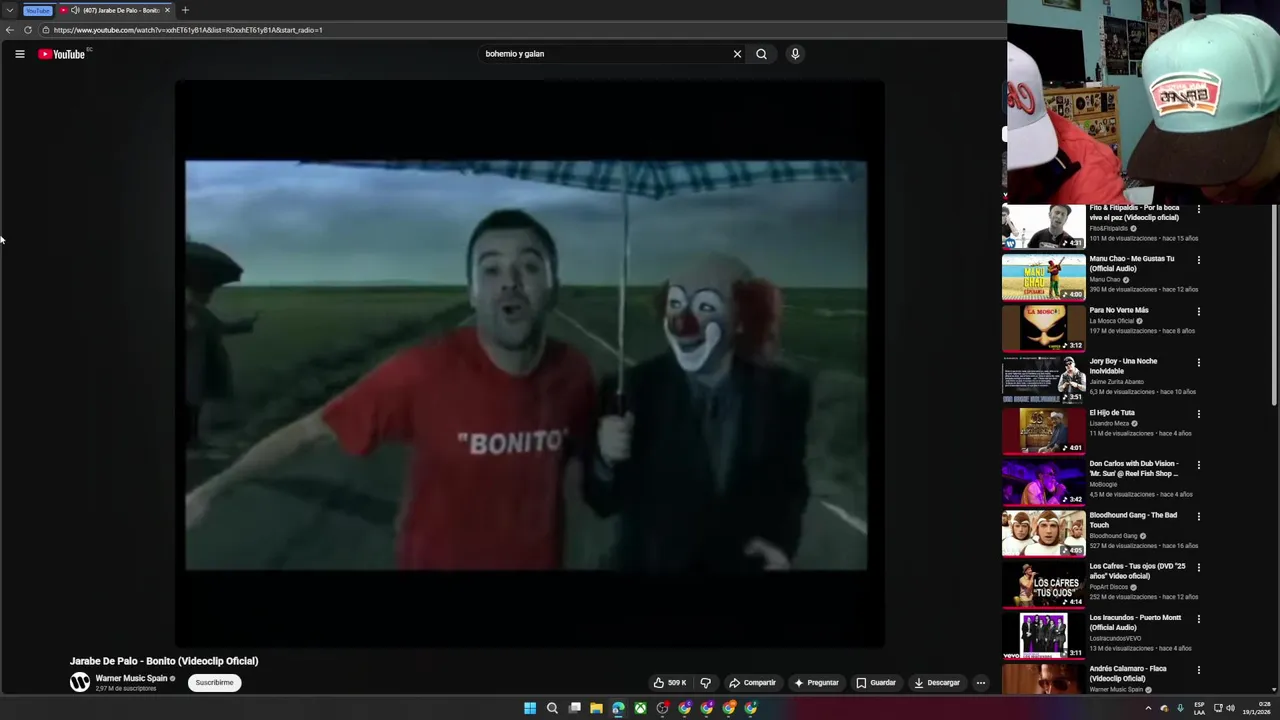Open the YouTube hamburger guide menu
The width and height of the screenshot is (1280, 720).
[x=19, y=54]
